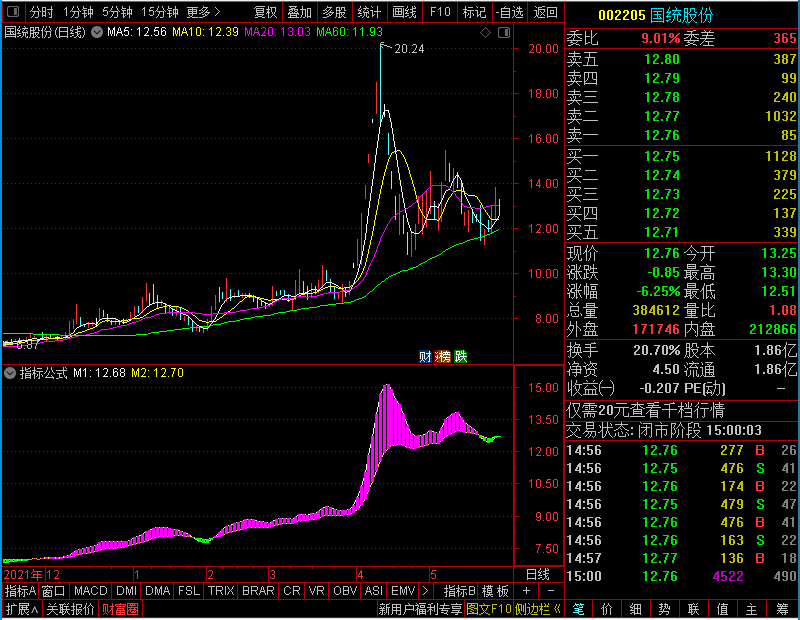Open the 统计 function

point(369,12)
